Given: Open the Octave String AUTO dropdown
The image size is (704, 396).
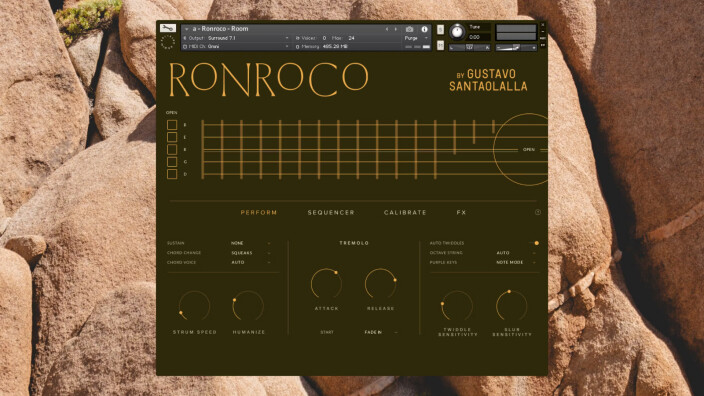Looking at the screenshot, I should tap(516, 253).
